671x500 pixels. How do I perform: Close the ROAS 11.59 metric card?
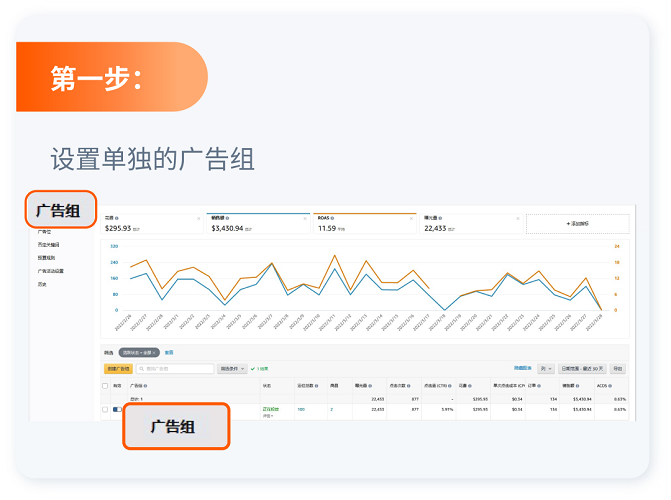click(411, 219)
